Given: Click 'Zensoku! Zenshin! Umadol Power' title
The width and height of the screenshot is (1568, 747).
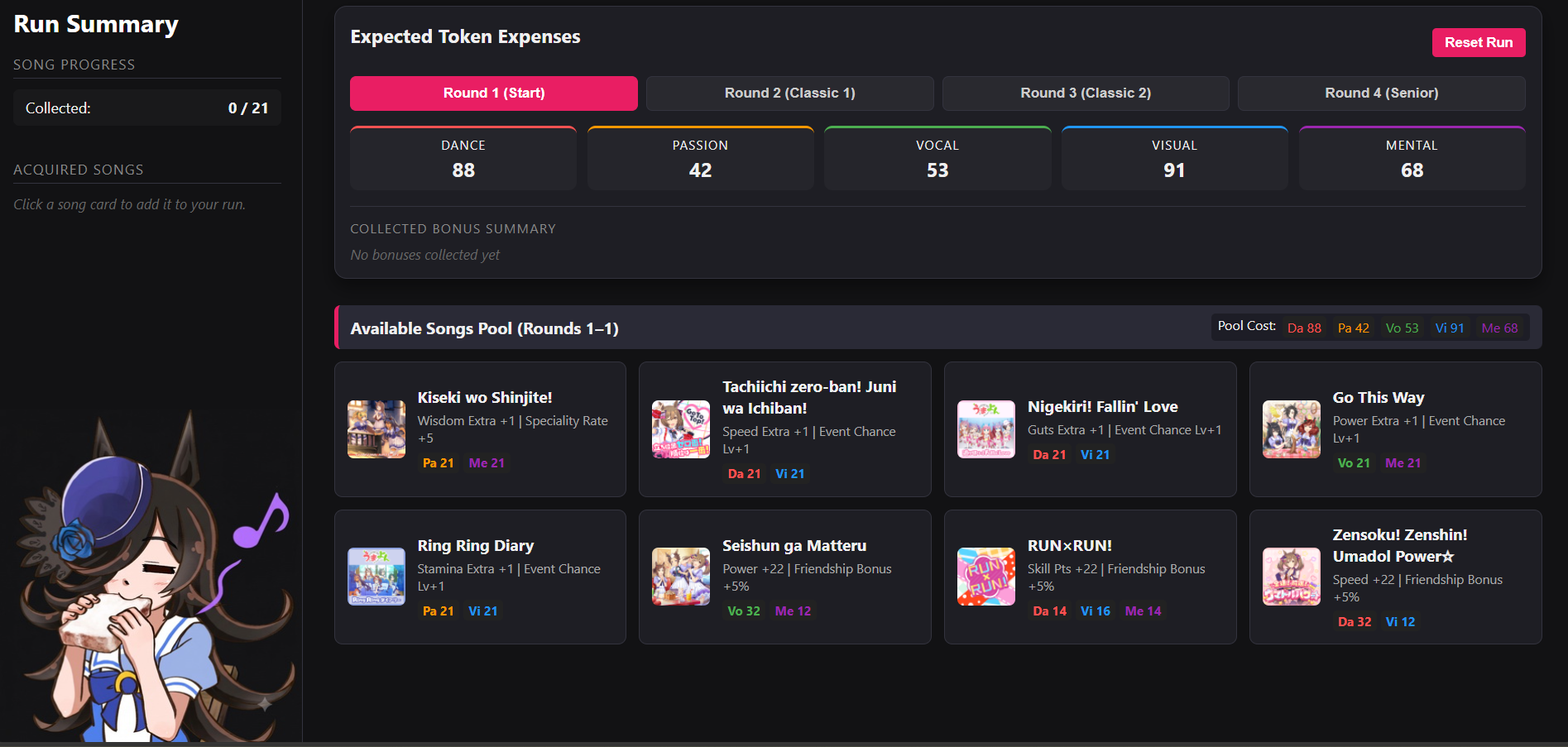Looking at the screenshot, I should point(1400,545).
